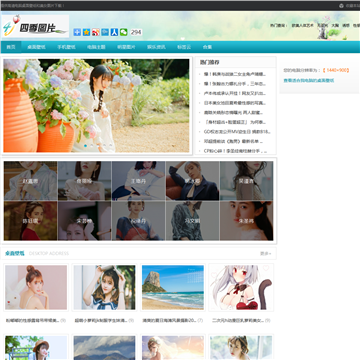Open the beach seaside wallpaper thumbnail

click(173, 287)
